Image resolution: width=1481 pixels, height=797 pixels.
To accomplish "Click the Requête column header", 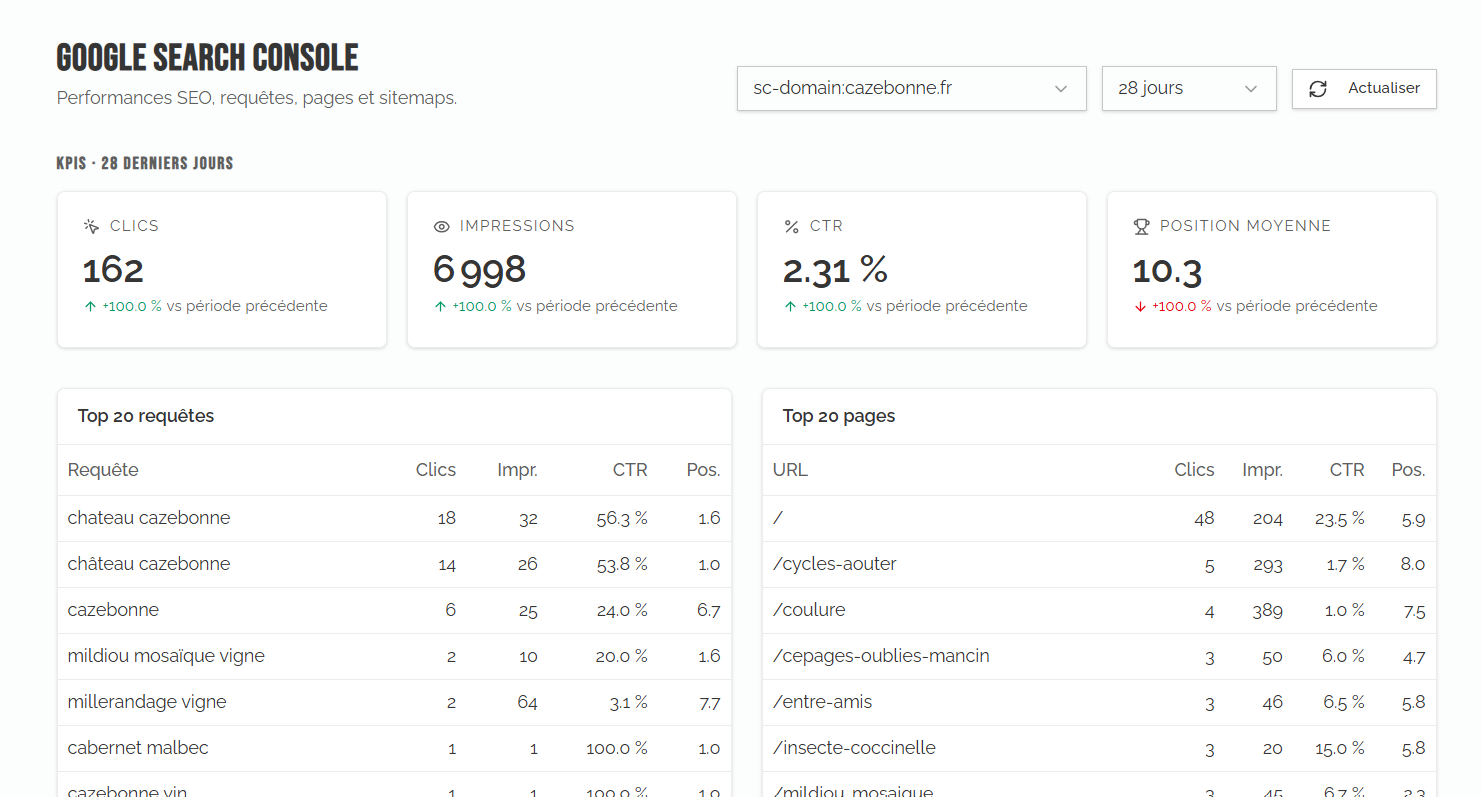I will click(x=103, y=470).
